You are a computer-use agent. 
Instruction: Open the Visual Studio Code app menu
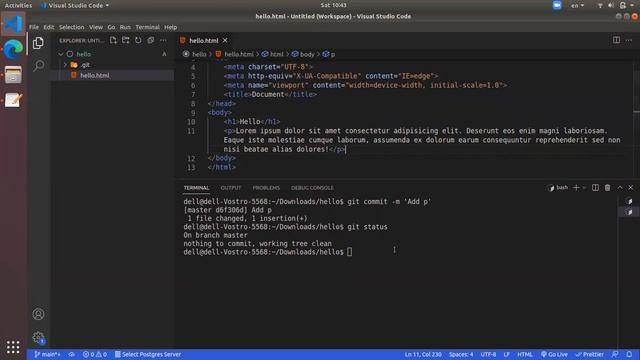click(75, 5)
